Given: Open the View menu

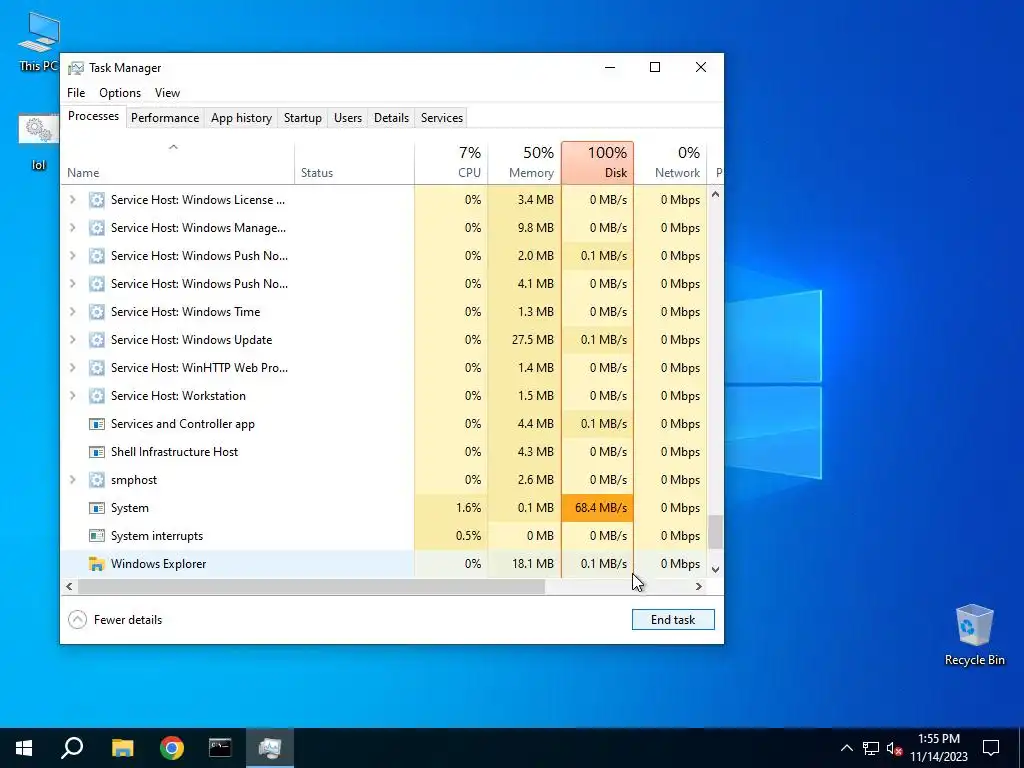Looking at the screenshot, I should coord(167,93).
